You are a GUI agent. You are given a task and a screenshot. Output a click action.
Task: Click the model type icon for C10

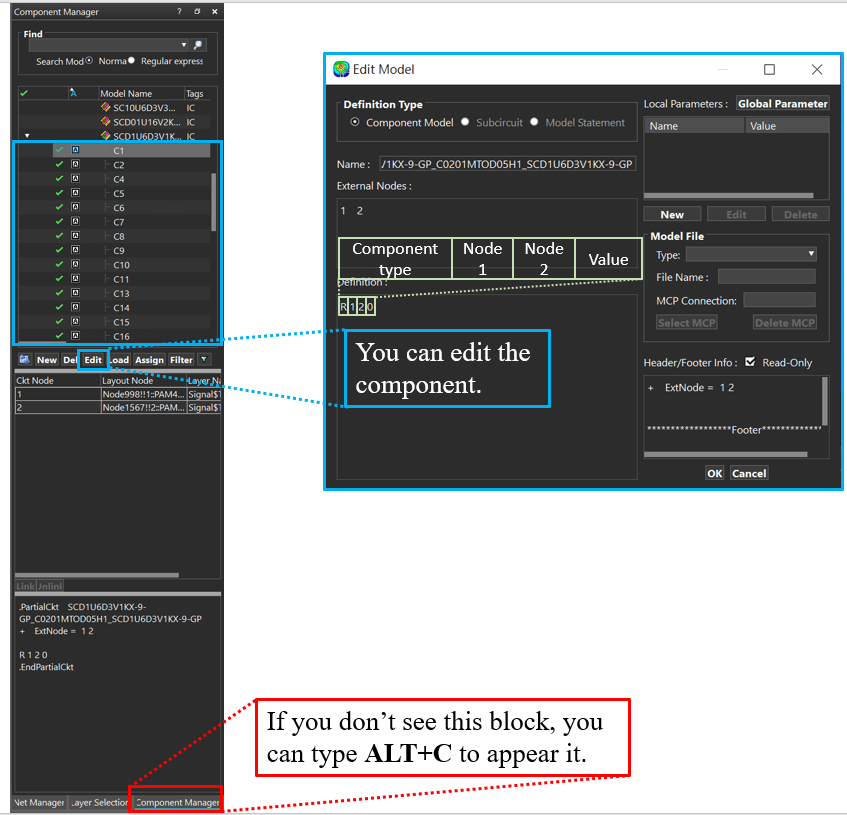pos(76,264)
